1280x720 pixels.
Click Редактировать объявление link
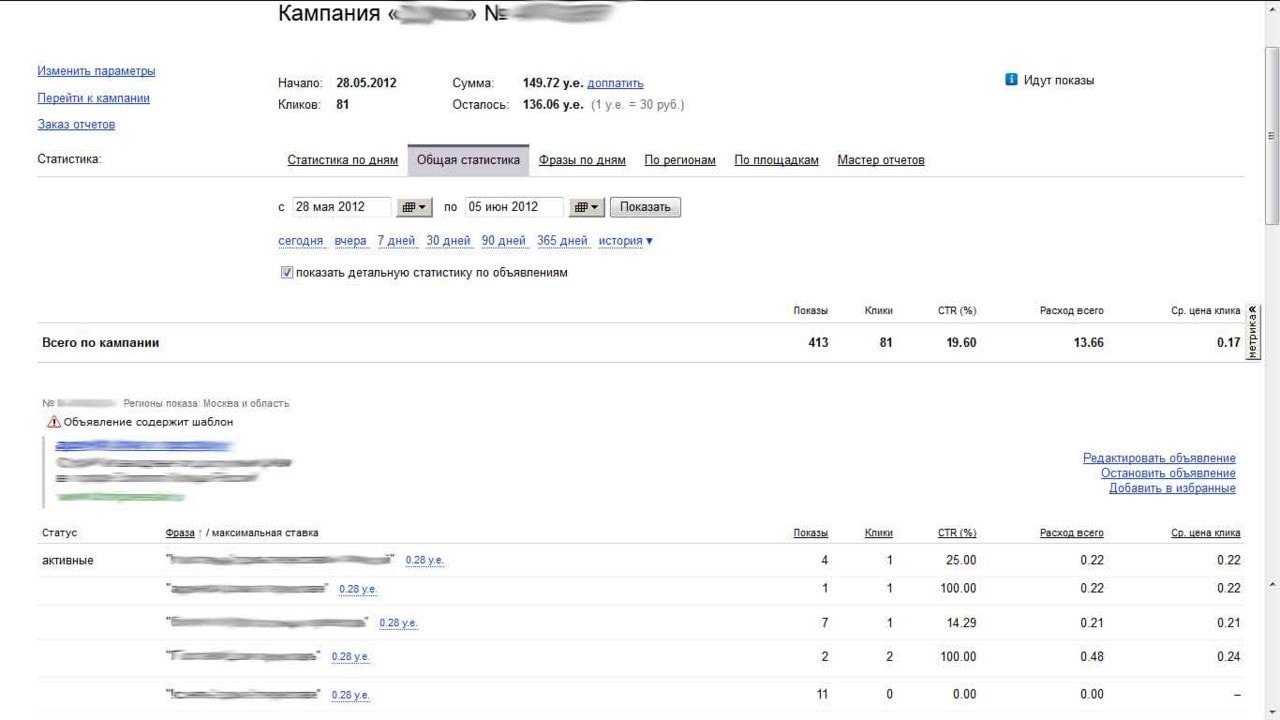(1159, 458)
